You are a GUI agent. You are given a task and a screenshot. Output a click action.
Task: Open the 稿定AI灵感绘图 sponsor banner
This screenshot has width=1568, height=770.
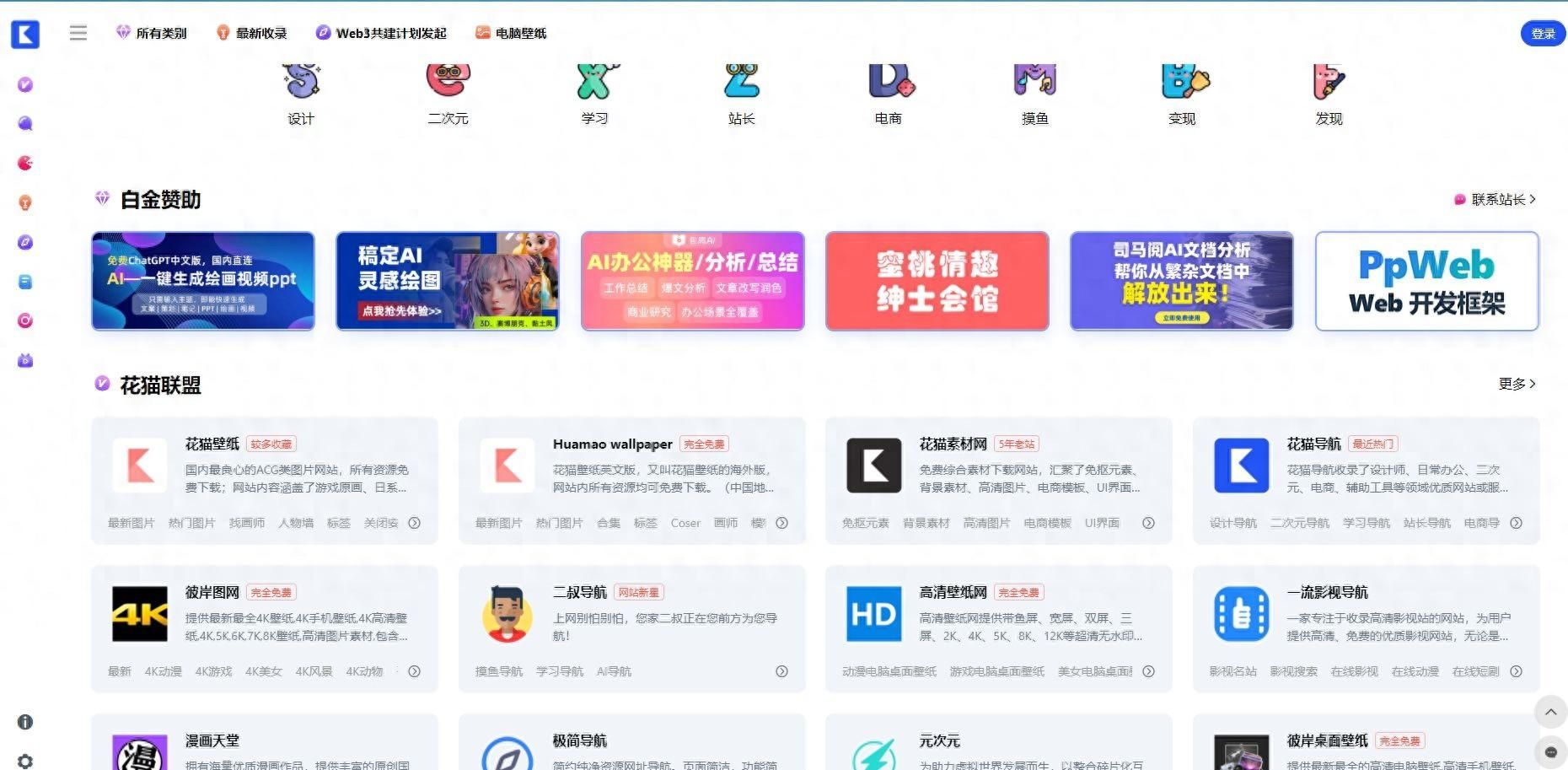click(448, 281)
